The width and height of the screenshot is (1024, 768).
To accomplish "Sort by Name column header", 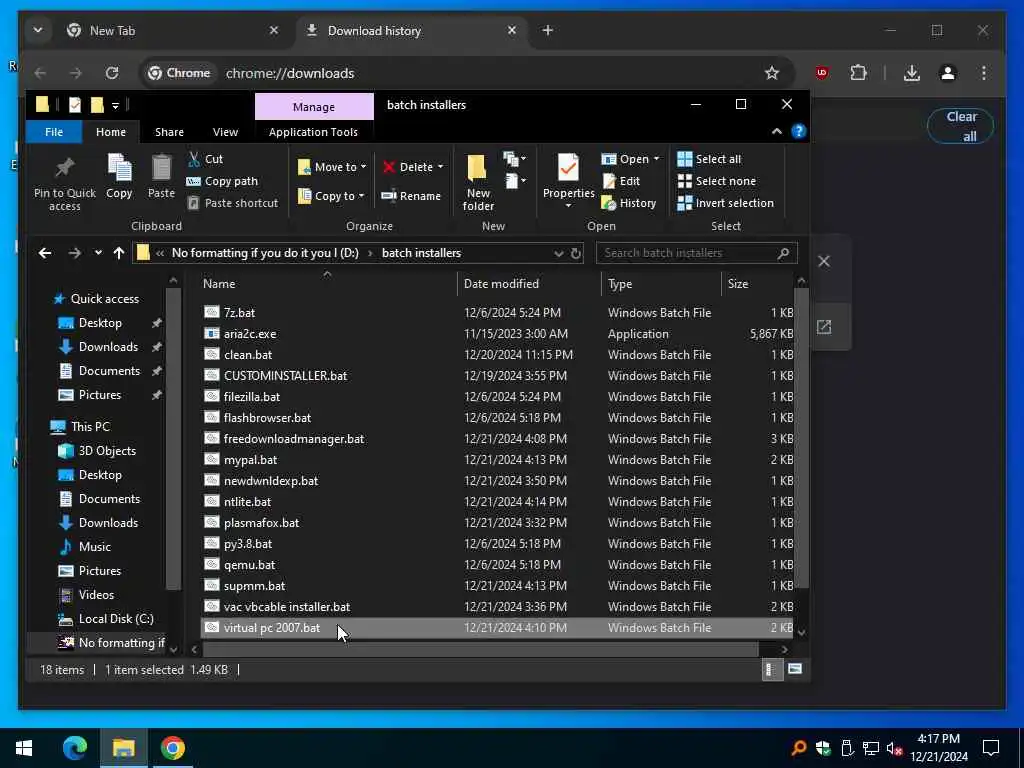I will coord(327,284).
